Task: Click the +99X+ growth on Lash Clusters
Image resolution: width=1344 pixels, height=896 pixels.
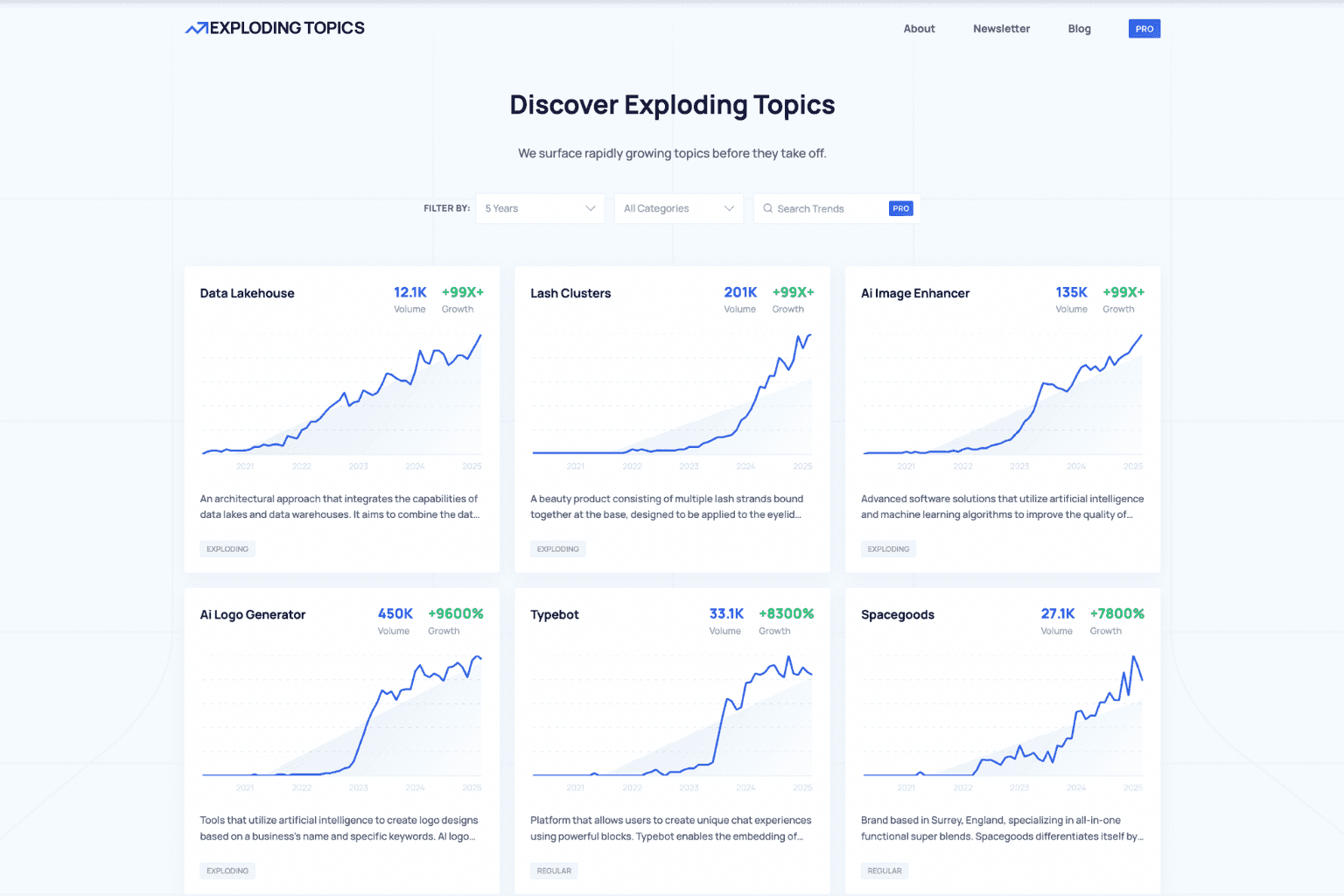Action: (793, 292)
